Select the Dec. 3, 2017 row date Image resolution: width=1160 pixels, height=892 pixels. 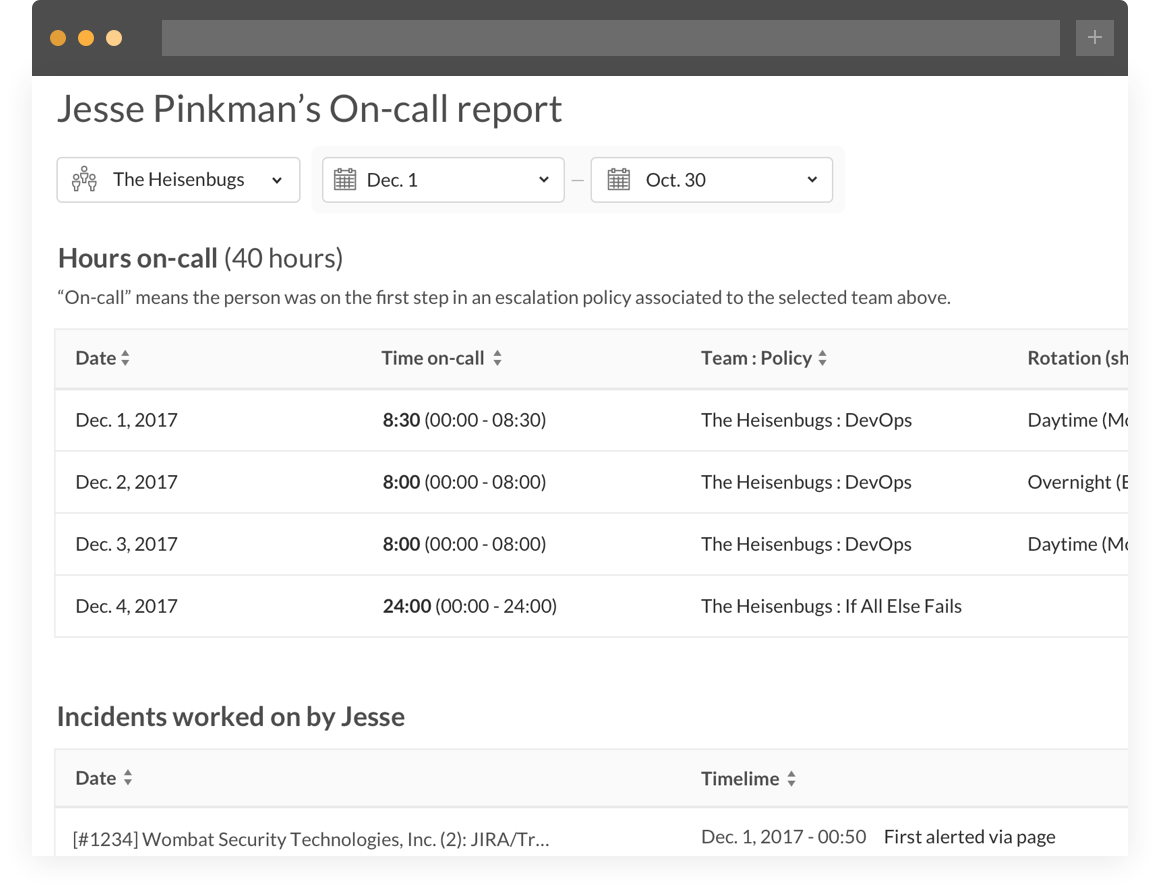coord(127,544)
